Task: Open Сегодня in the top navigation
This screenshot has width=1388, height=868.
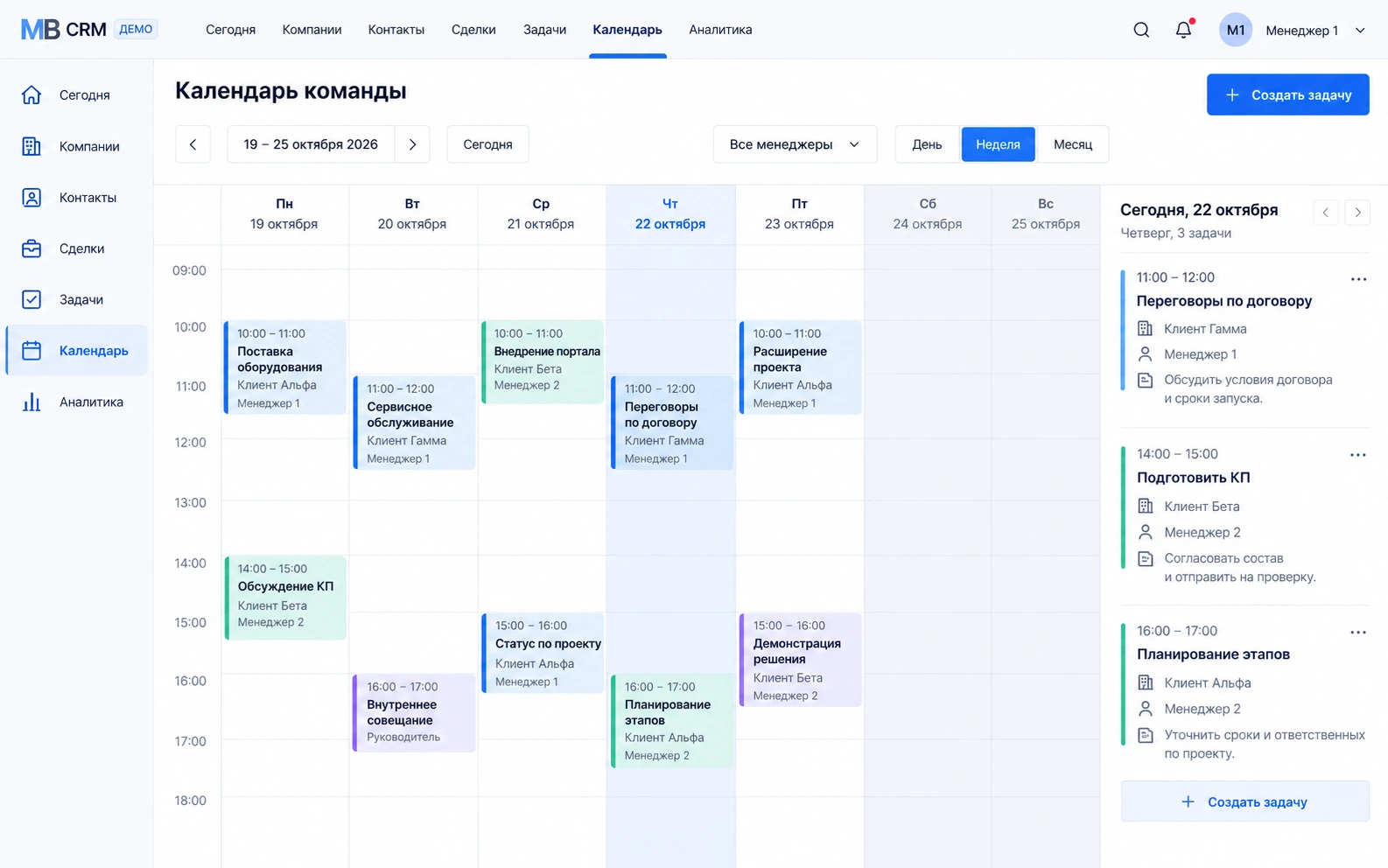Action: click(x=231, y=30)
